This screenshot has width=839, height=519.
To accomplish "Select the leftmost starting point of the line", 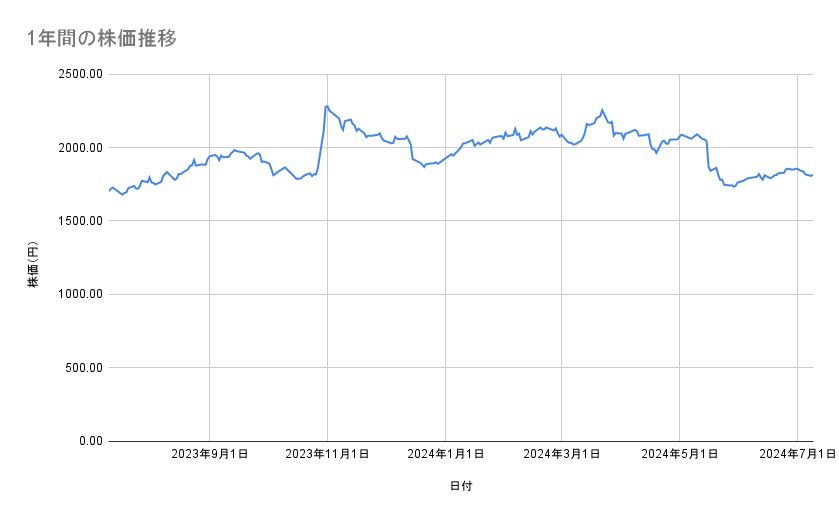I will pos(109,190).
